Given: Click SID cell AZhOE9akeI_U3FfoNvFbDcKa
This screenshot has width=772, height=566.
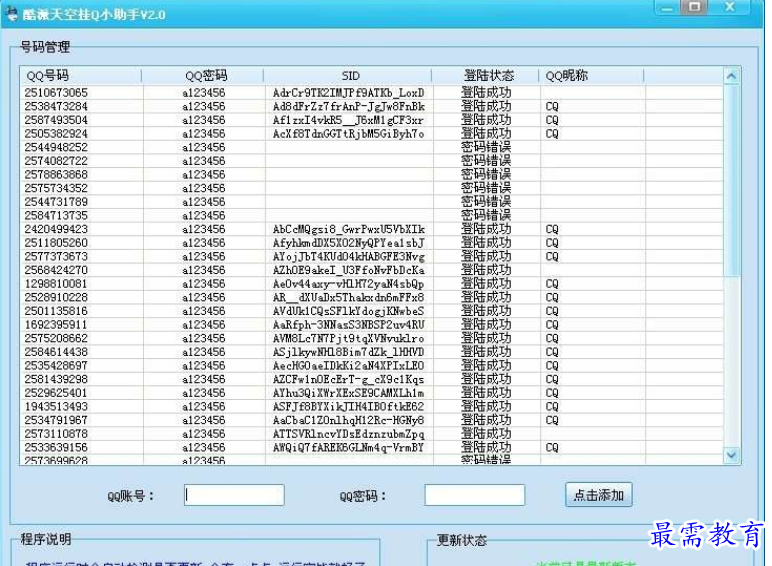Looking at the screenshot, I should (x=349, y=270).
